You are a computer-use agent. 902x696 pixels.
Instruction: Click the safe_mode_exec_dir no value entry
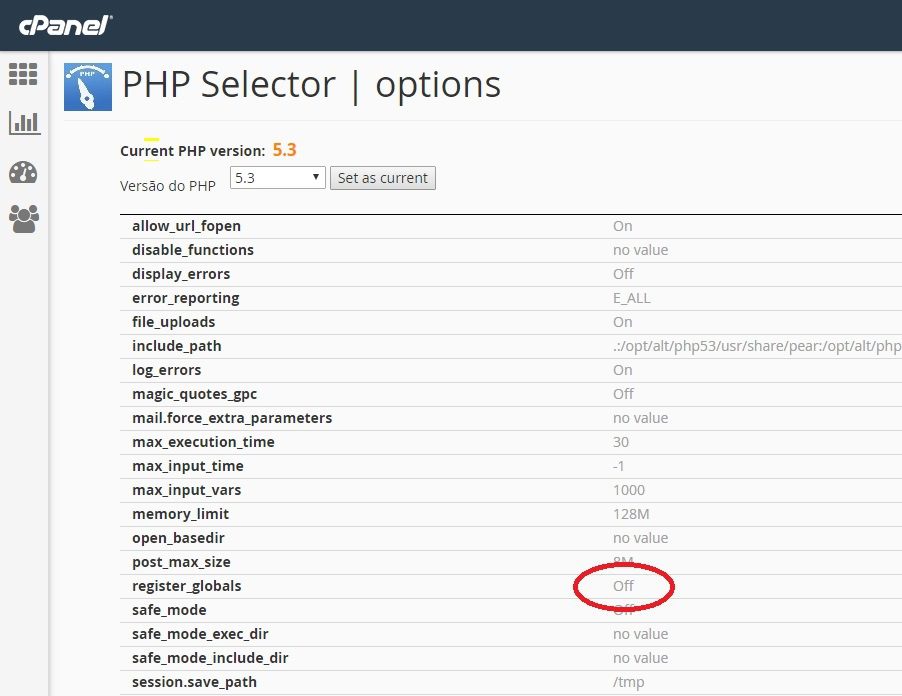tap(640, 634)
